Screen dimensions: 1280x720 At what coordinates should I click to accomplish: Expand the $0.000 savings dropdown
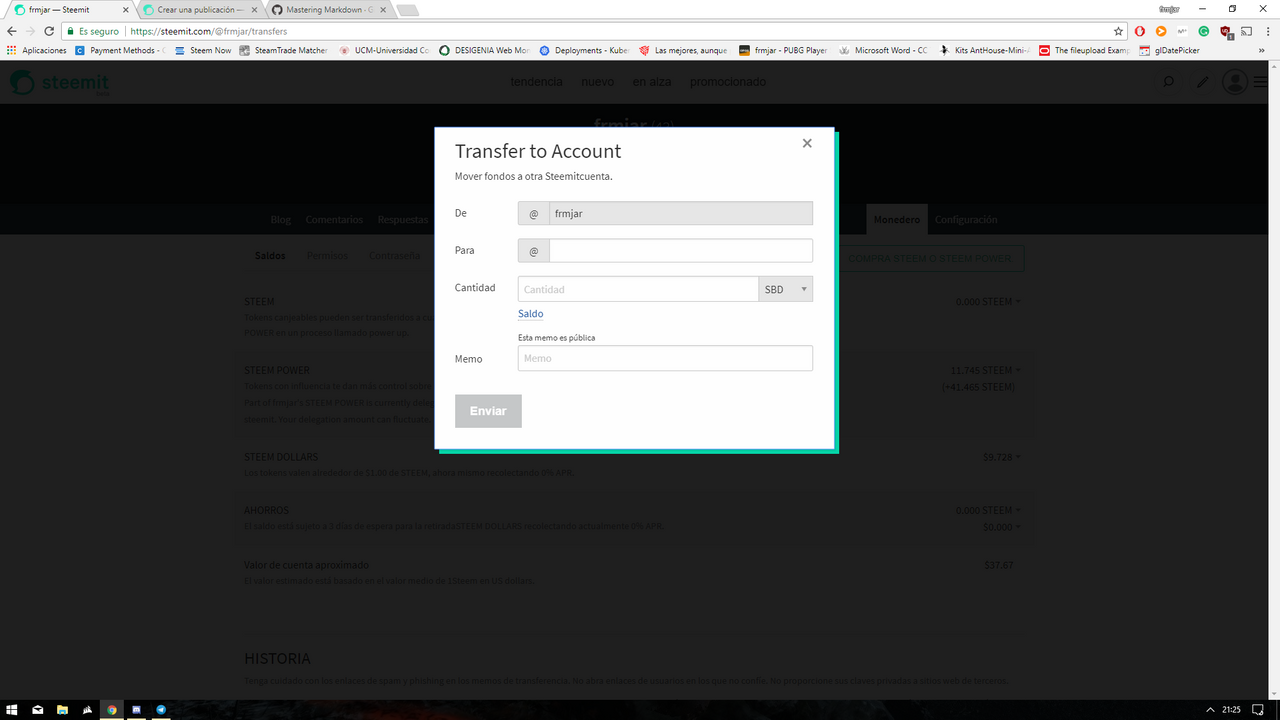[1002, 526]
